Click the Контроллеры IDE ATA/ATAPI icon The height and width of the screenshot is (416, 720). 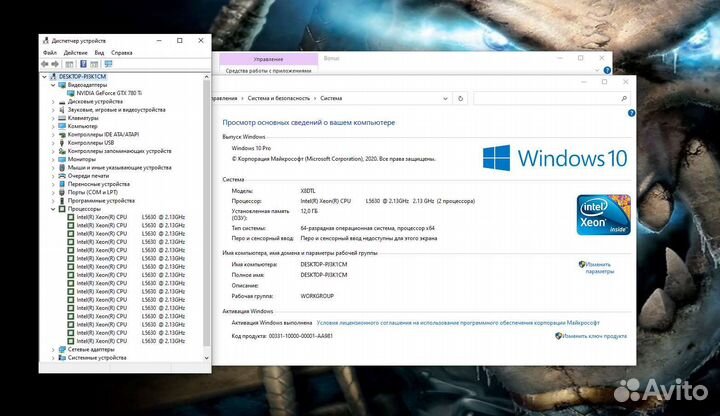pyautogui.click(x=62, y=135)
